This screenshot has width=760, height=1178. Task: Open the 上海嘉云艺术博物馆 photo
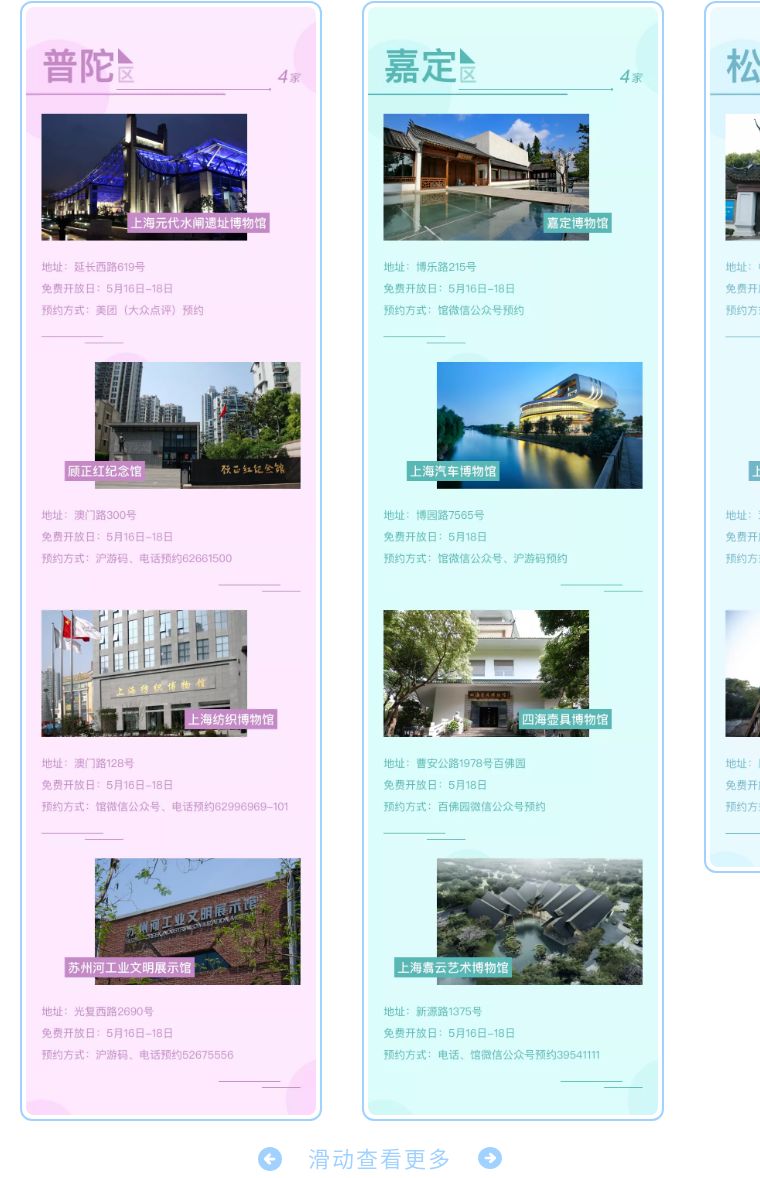[x=539, y=921]
